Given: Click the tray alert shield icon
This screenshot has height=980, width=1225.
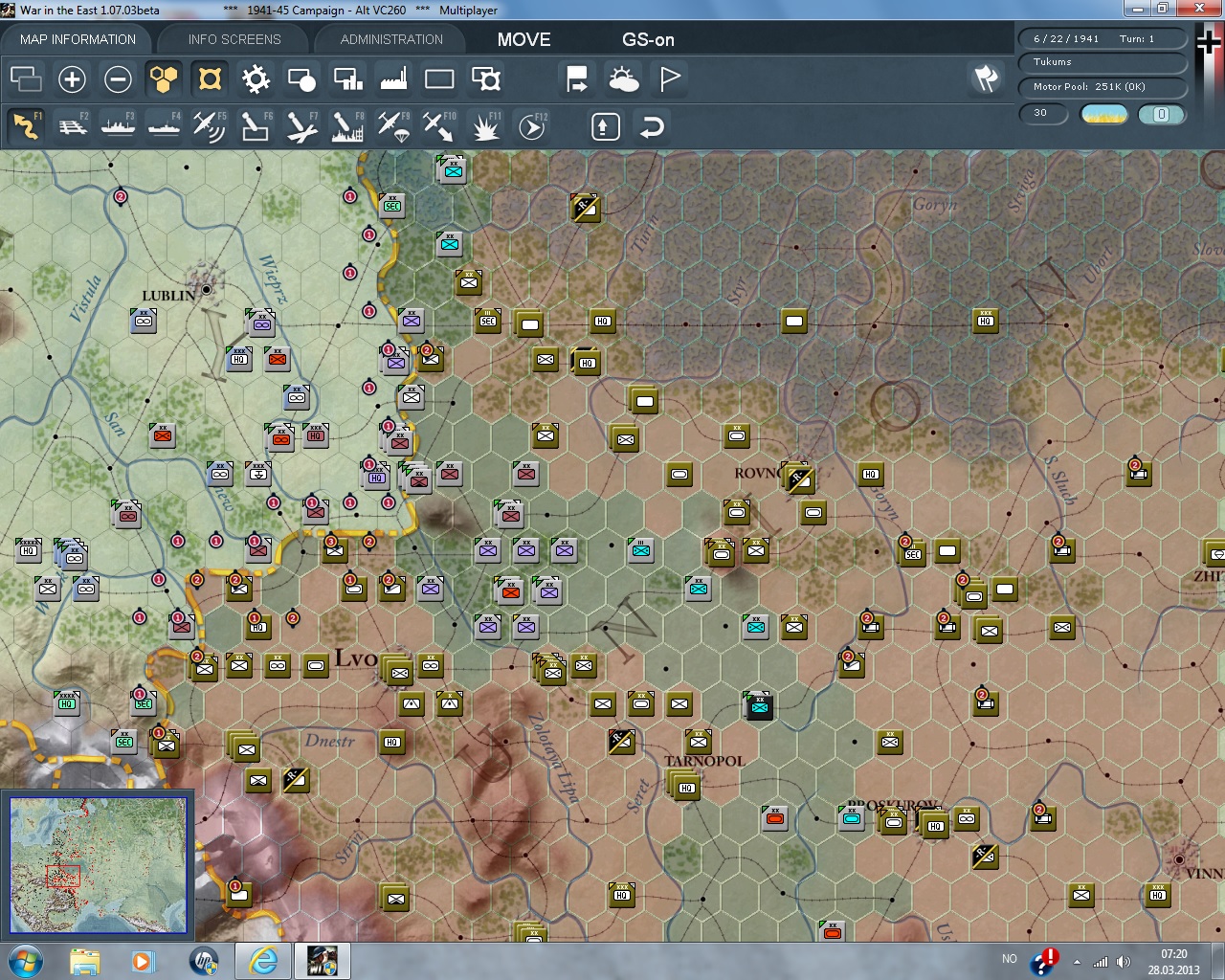Looking at the screenshot, I should click(1043, 961).
